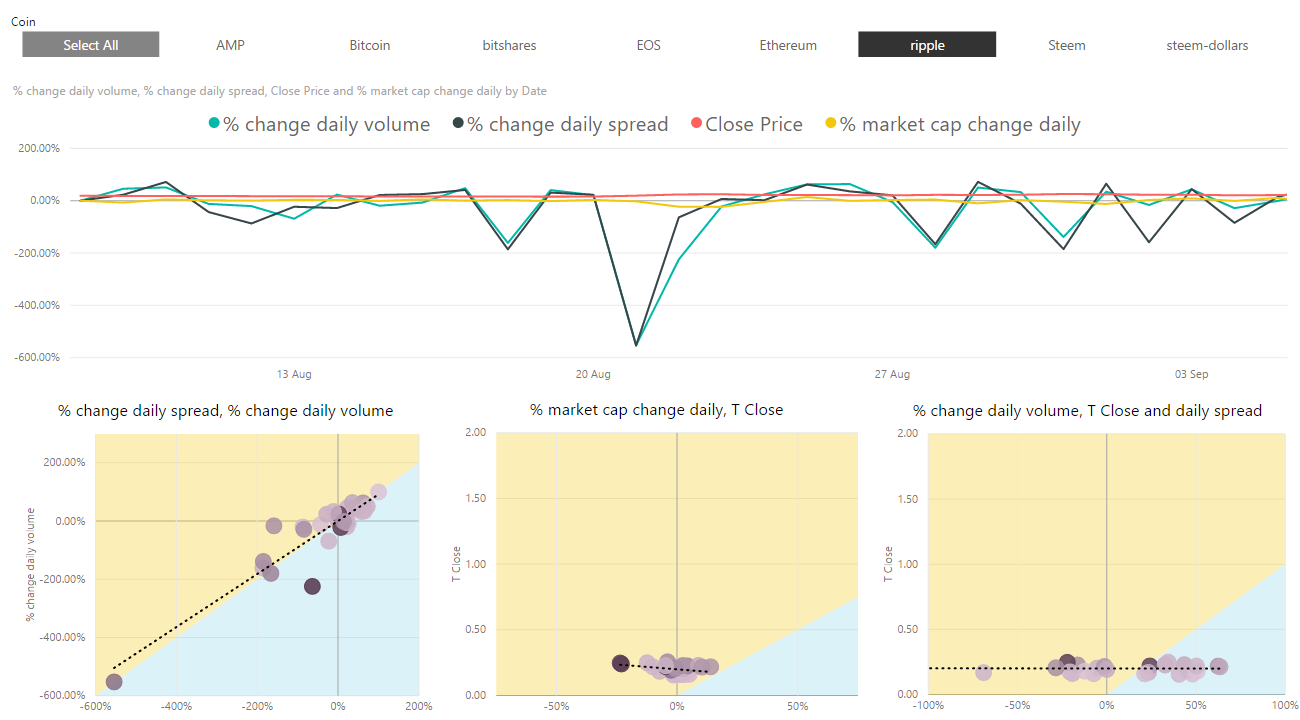
Task: Click the 20 Aug date label on line chart axis
Action: [x=593, y=374]
